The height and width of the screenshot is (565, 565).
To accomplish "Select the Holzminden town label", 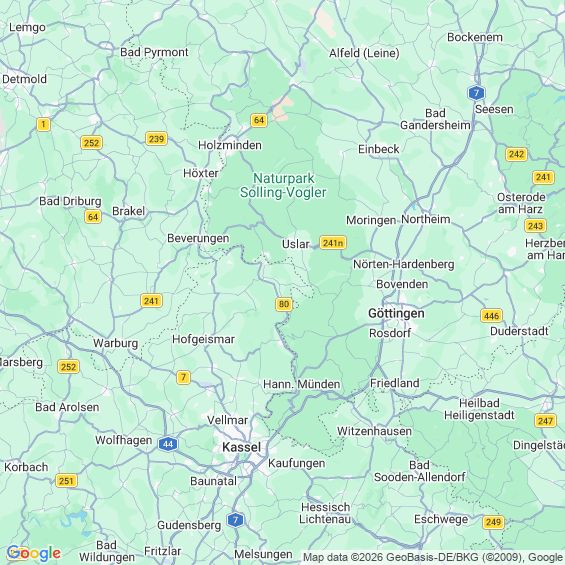I will tap(230, 145).
